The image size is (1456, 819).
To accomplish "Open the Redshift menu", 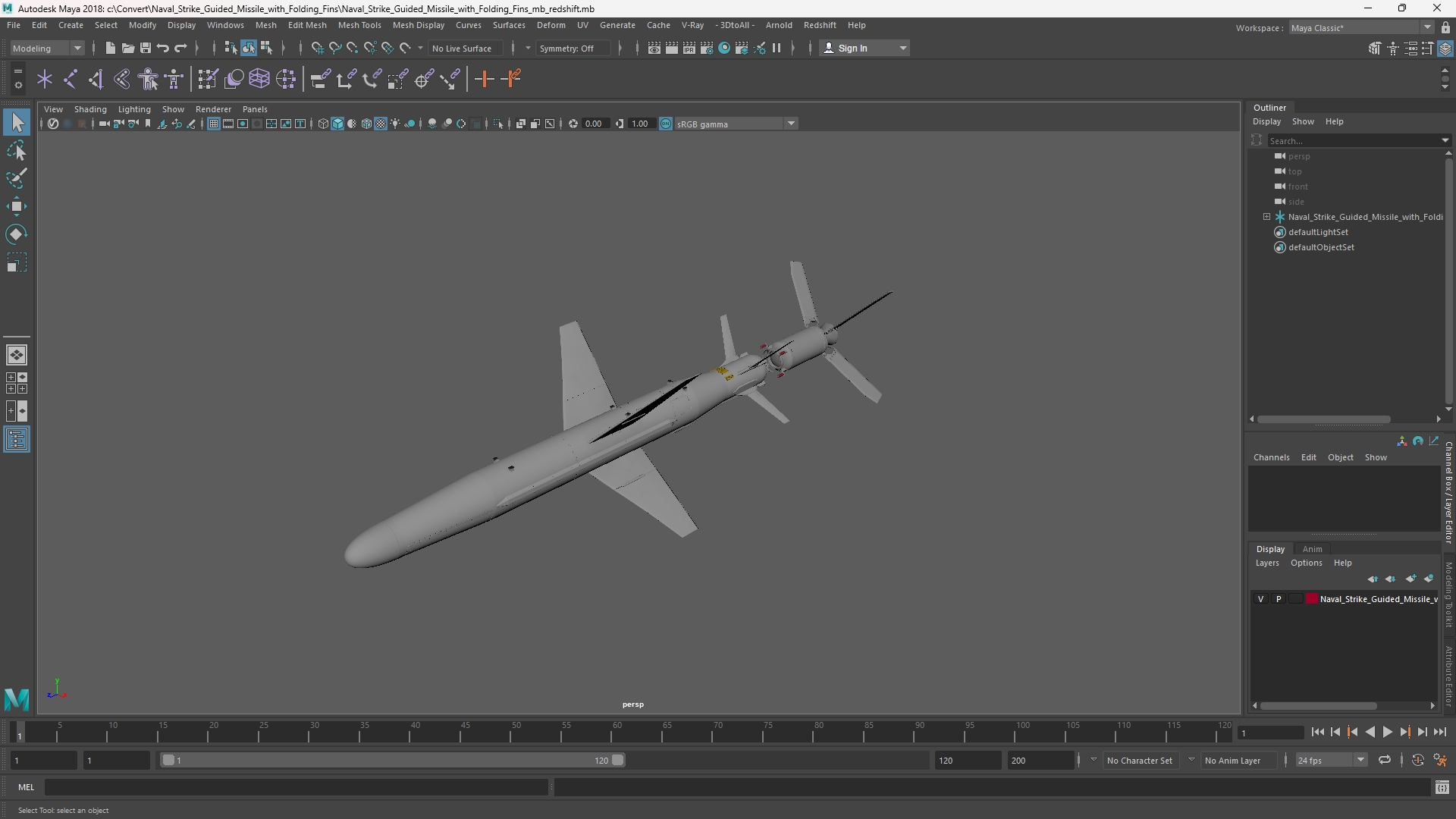I will pyautogui.click(x=820, y=25).
